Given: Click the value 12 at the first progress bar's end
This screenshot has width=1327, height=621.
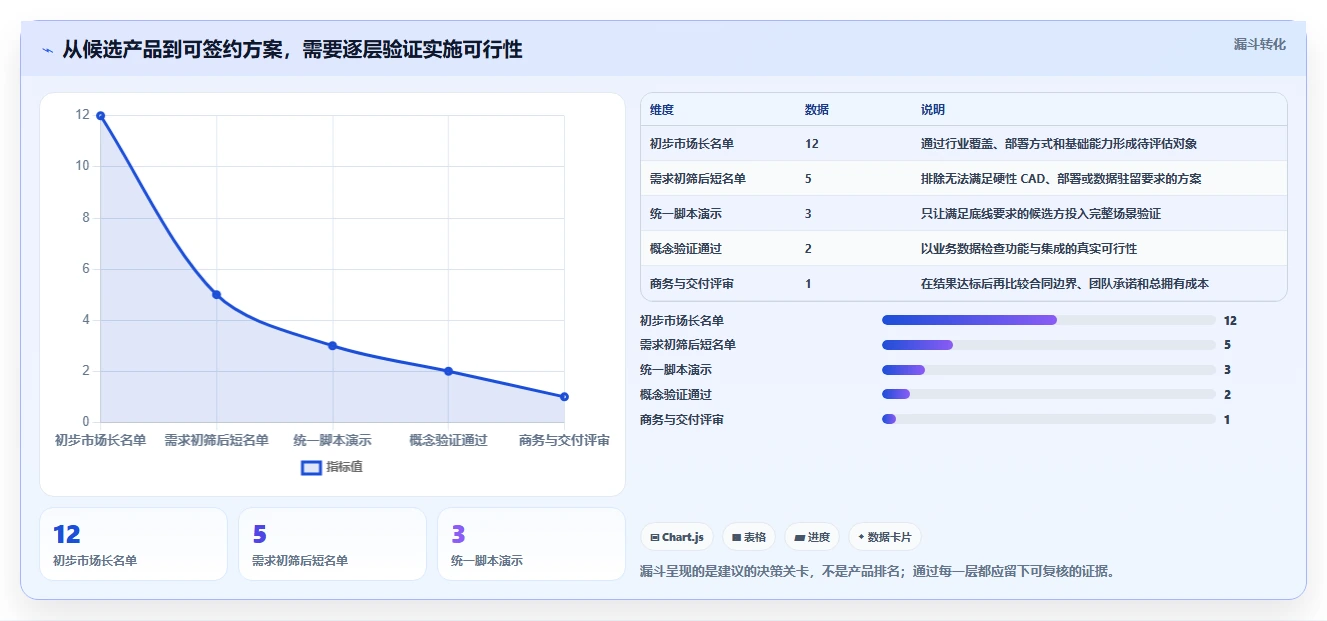Looking at the screenshot, I should coord(1230,321).
